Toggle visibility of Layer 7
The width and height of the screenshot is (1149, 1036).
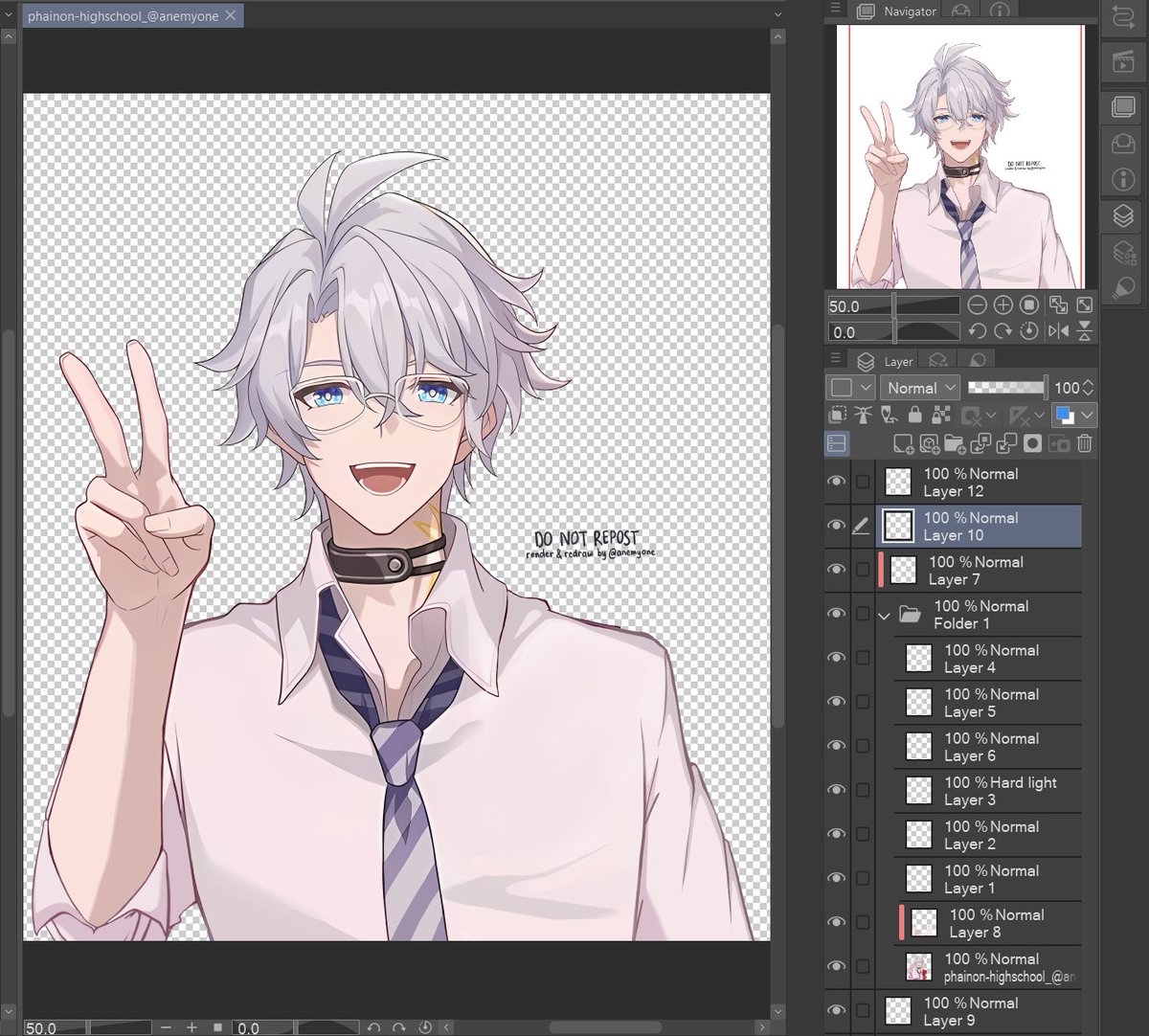(x=837, y=570)
